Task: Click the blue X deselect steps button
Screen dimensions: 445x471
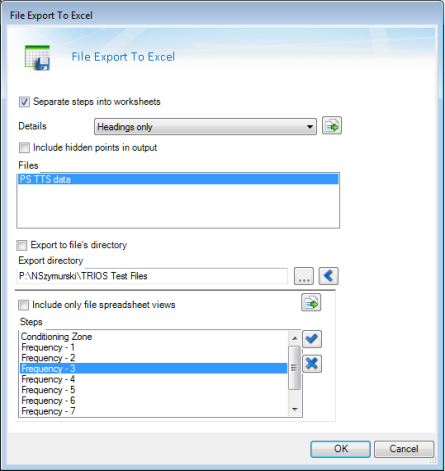Action: [312, 363]
